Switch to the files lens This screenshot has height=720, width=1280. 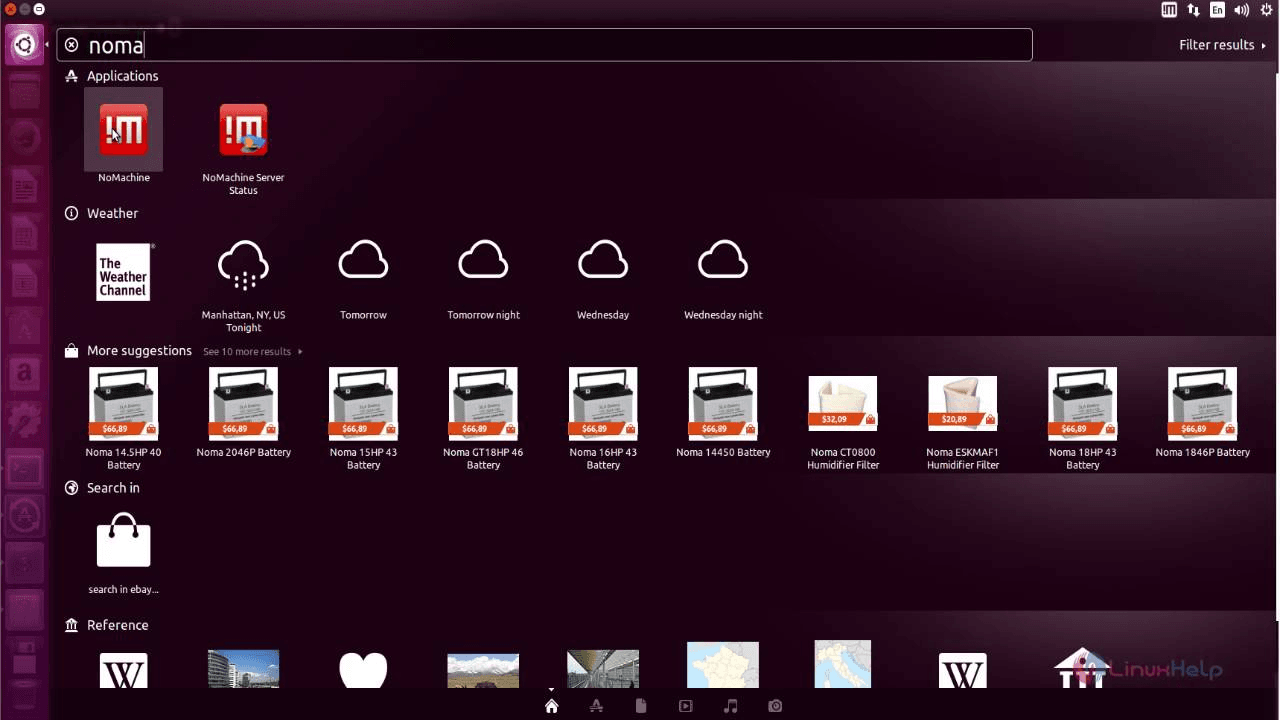pos(641,706)
